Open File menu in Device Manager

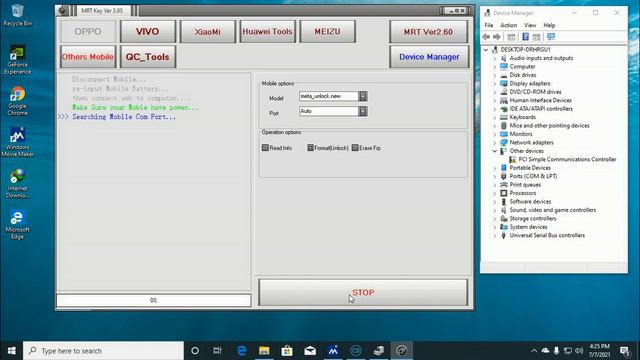click(489, 25)
